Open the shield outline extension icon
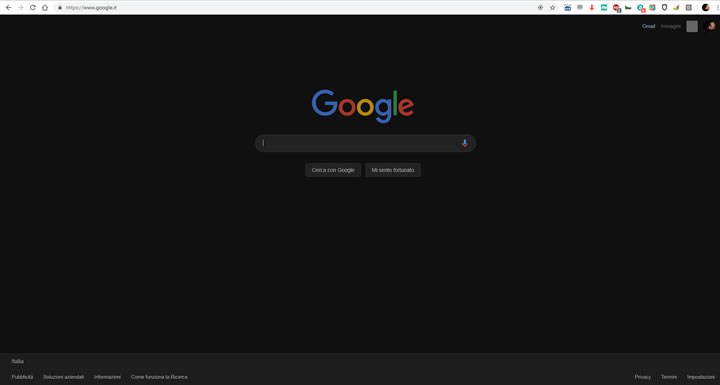 pos(664,7)
